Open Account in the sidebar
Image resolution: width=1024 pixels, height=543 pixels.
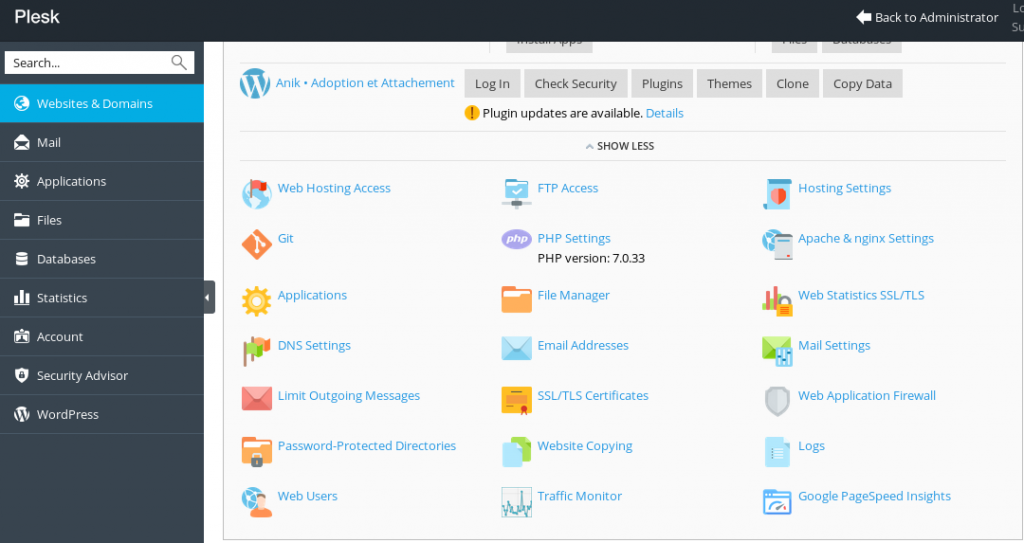[102, 337]
